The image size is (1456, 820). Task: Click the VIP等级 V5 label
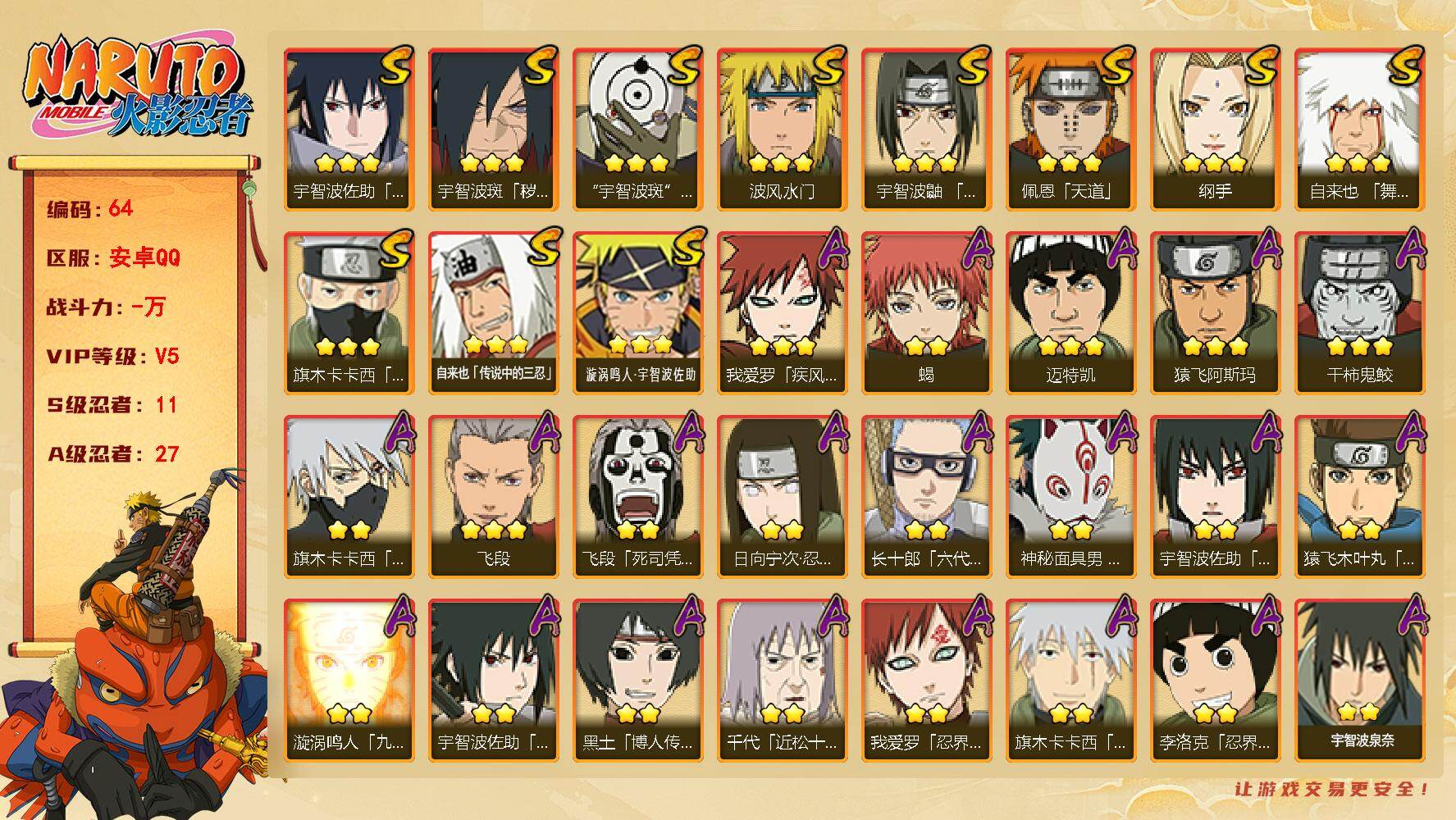(112, 357)
